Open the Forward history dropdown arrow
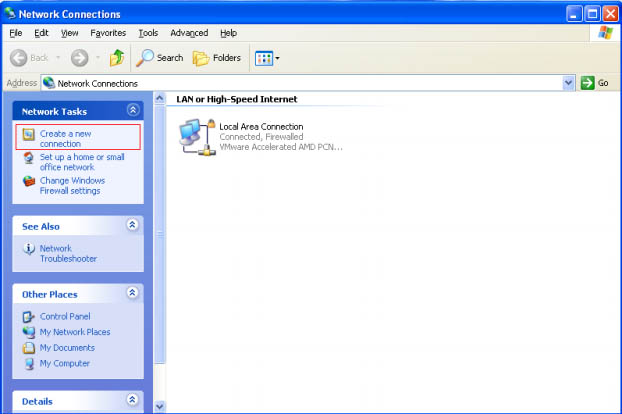622x414 pixels. tap(98, 58)
